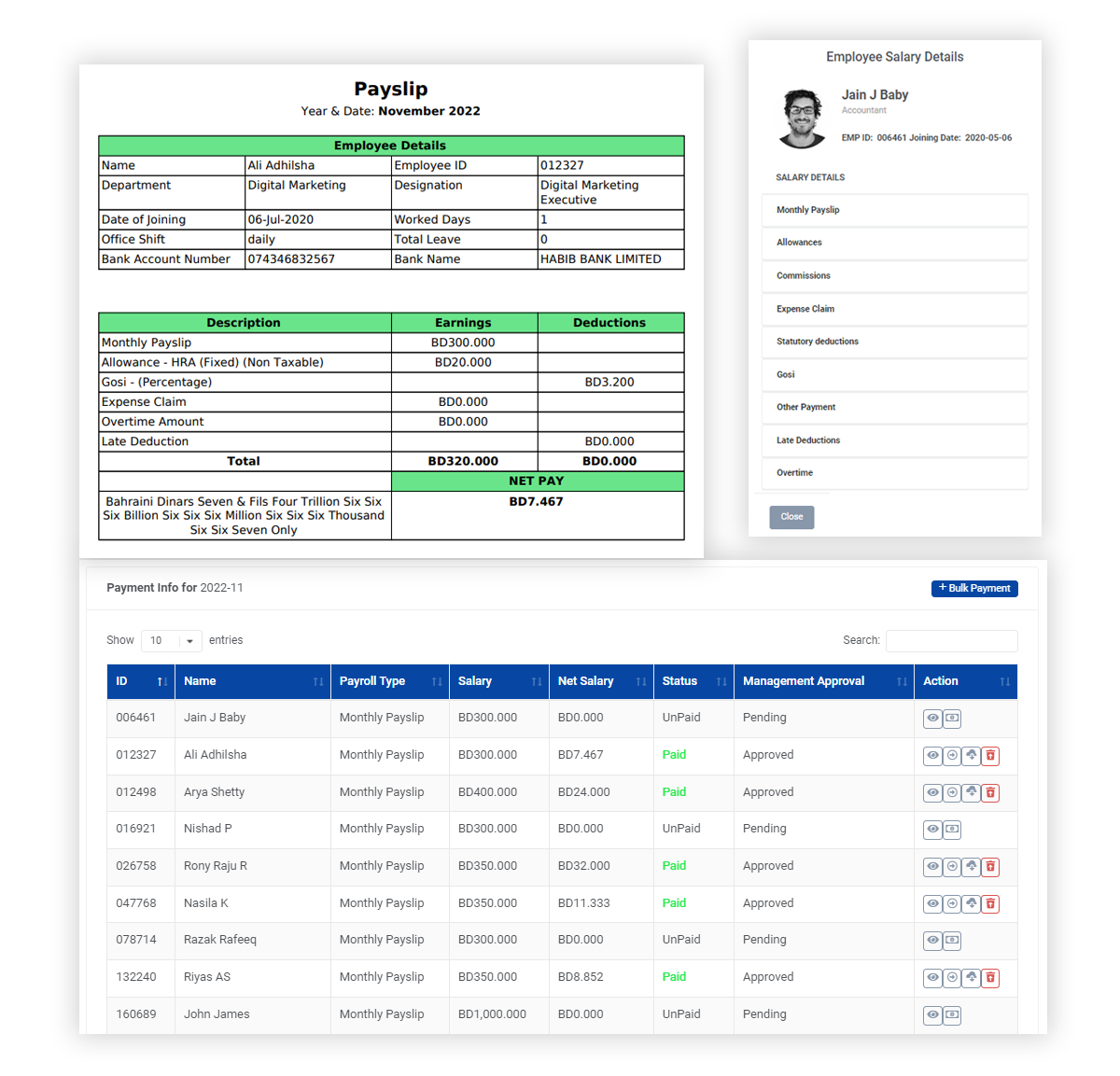This screenshot has width=1120, height=1076.
Task: Select Statutory deductions salary detail item
Action: coord(894,342)
